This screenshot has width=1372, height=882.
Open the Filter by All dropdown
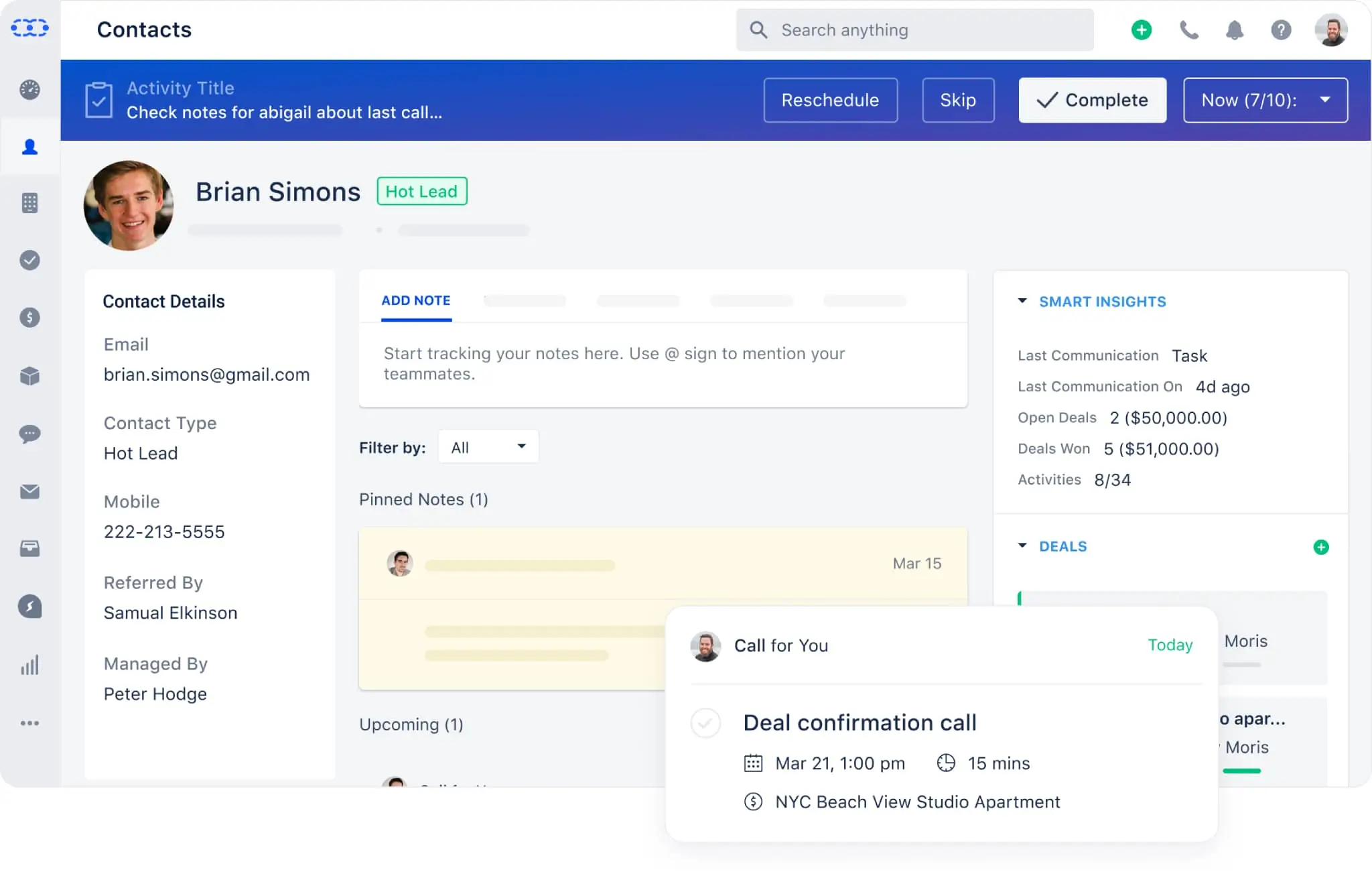pos(488,446)
